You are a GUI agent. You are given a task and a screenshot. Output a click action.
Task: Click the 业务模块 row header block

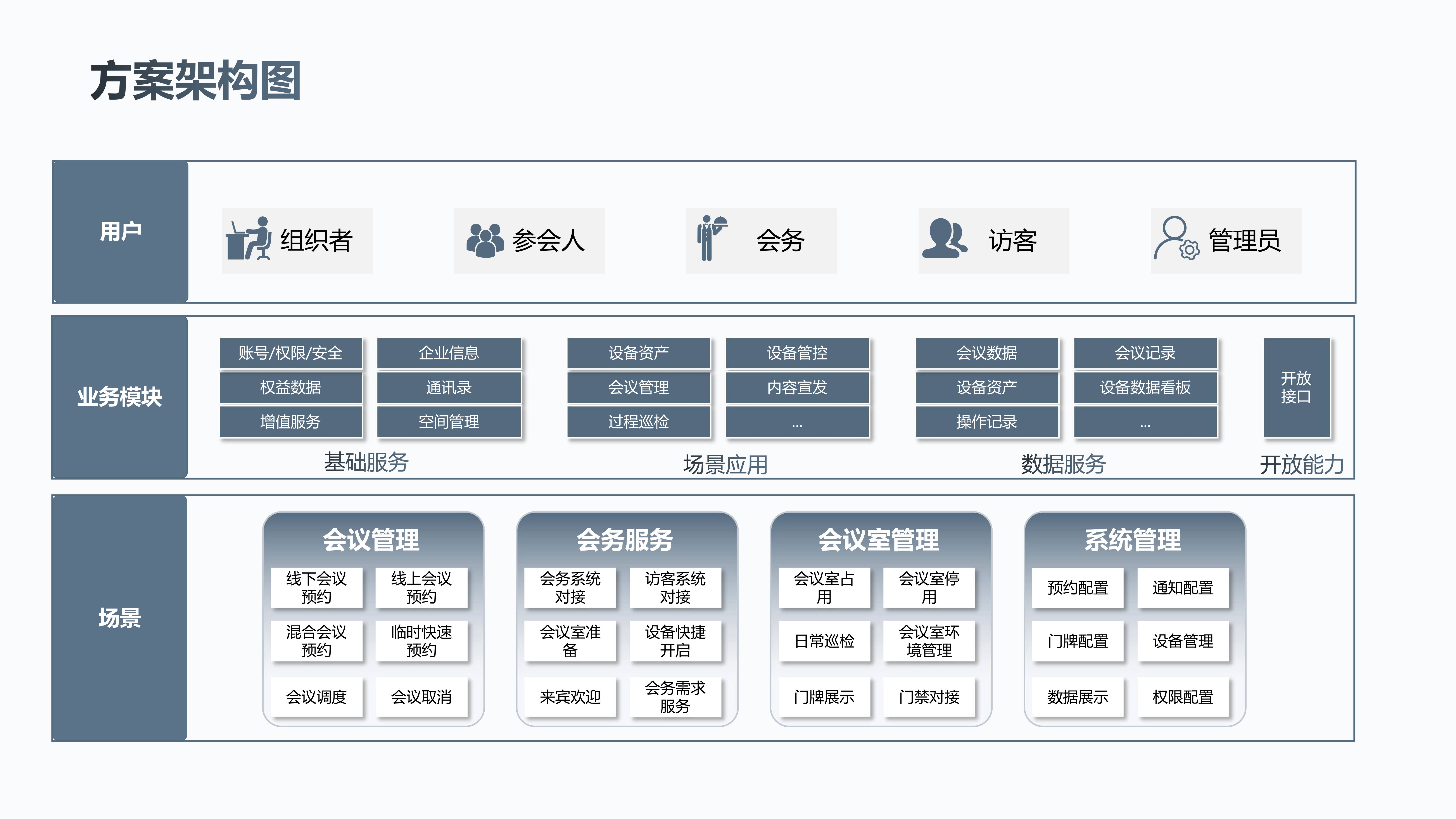click(x=120, y=397)
